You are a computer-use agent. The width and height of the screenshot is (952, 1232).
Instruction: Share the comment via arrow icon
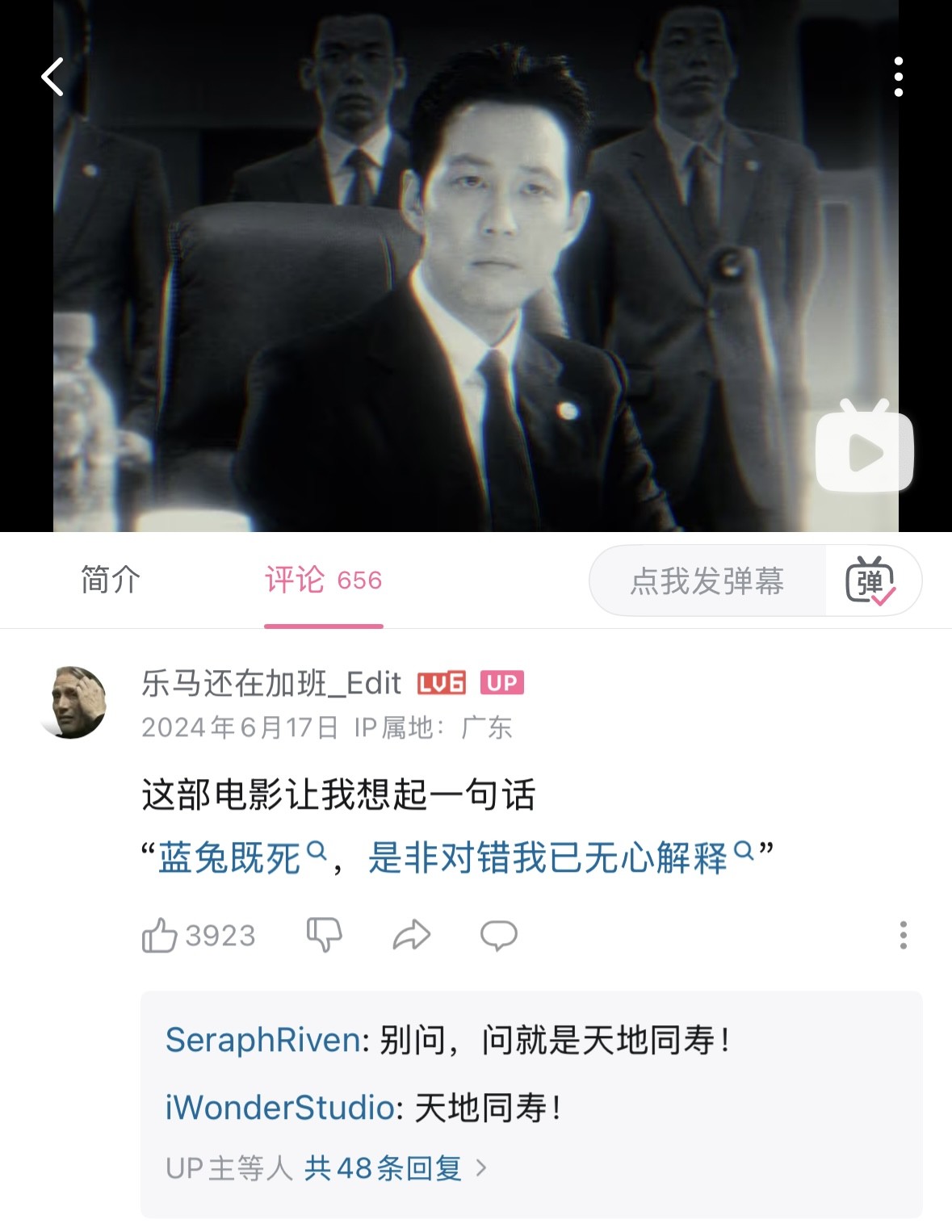pos(412,935)
